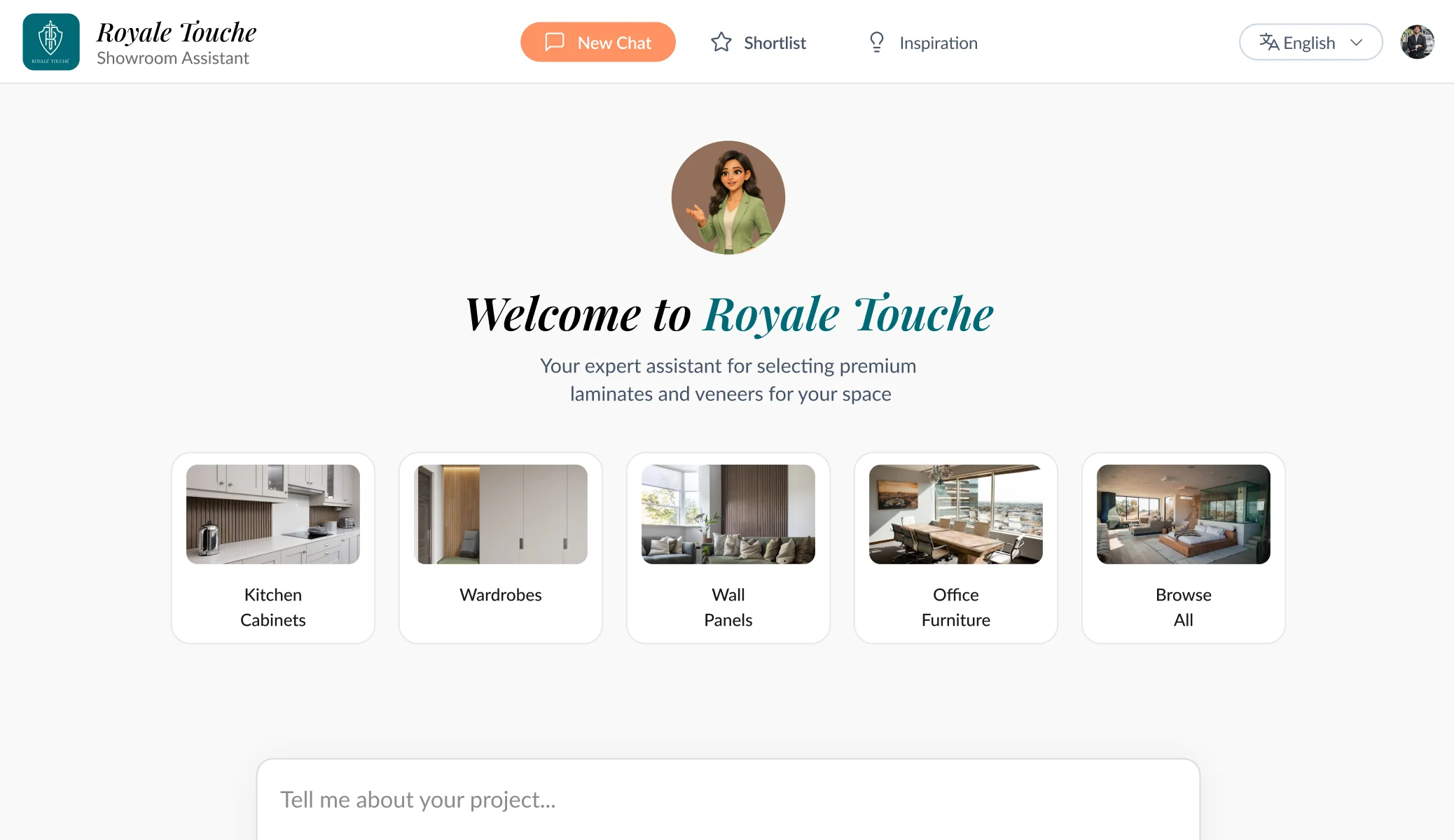Click the star icon beside Shortlist
The image size is (1454, 840).
pyautogui.click(x=721, y=42)
